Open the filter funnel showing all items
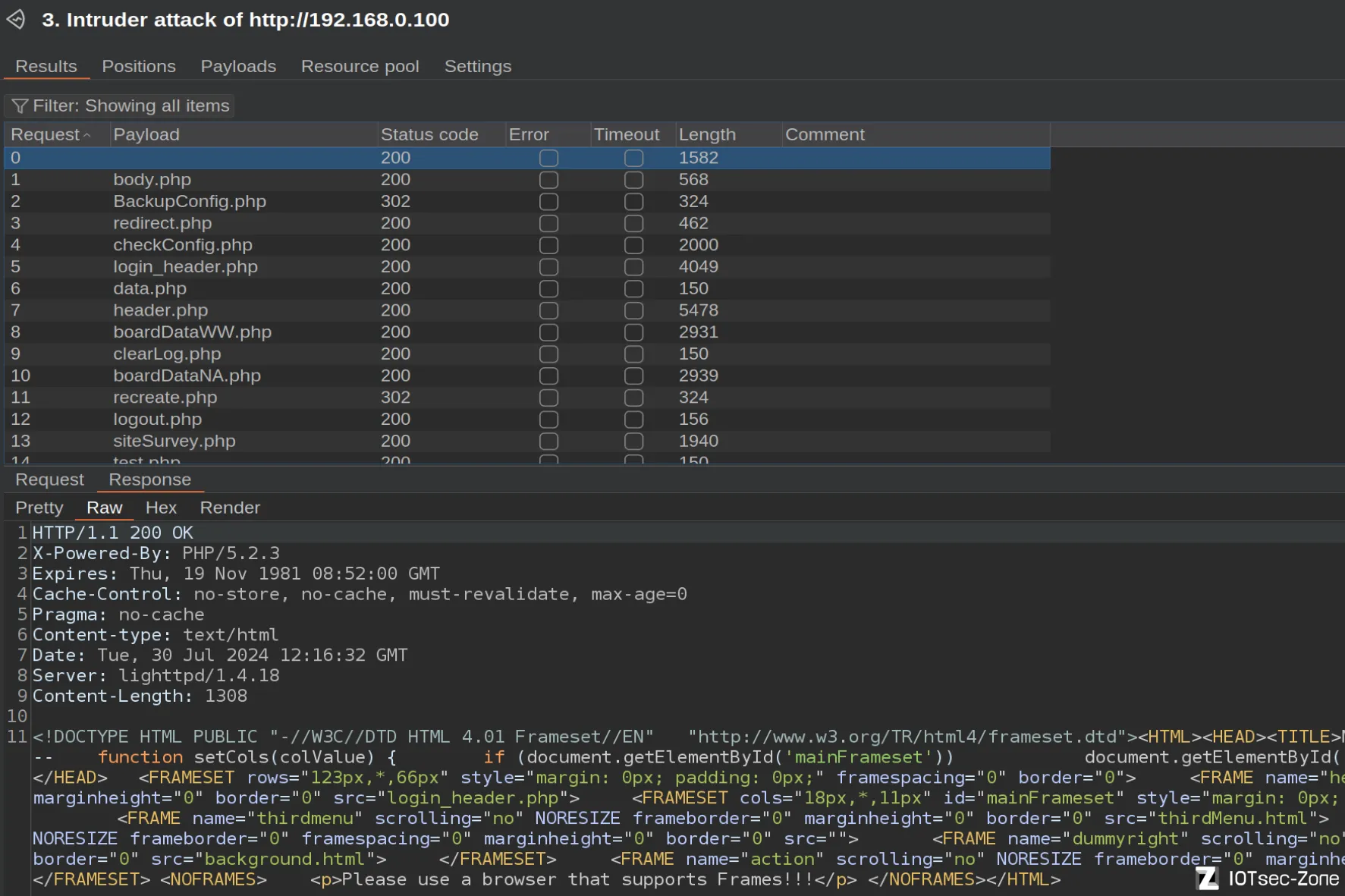Screen dimensions: 1345x896 click(x=20, y=105)
